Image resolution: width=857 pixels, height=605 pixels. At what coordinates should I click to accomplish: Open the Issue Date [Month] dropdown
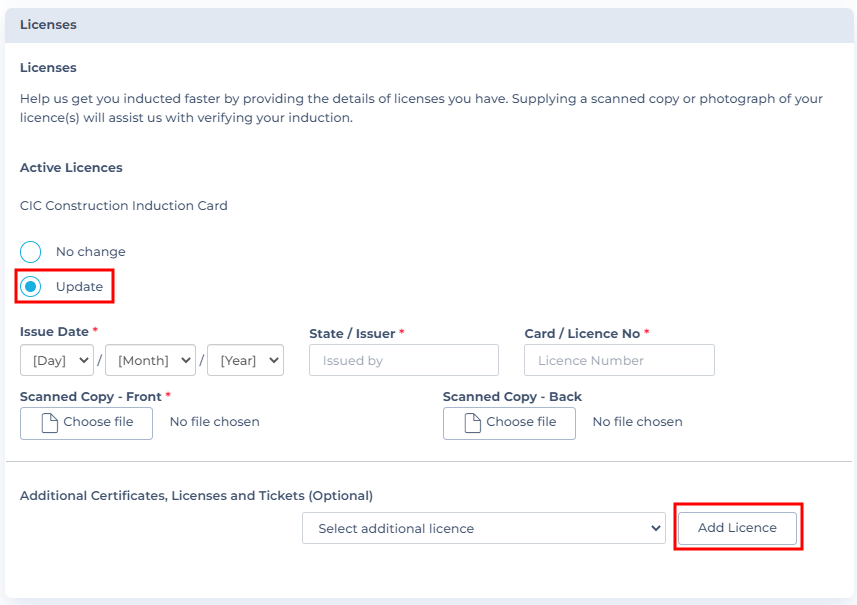pos(150,360)
